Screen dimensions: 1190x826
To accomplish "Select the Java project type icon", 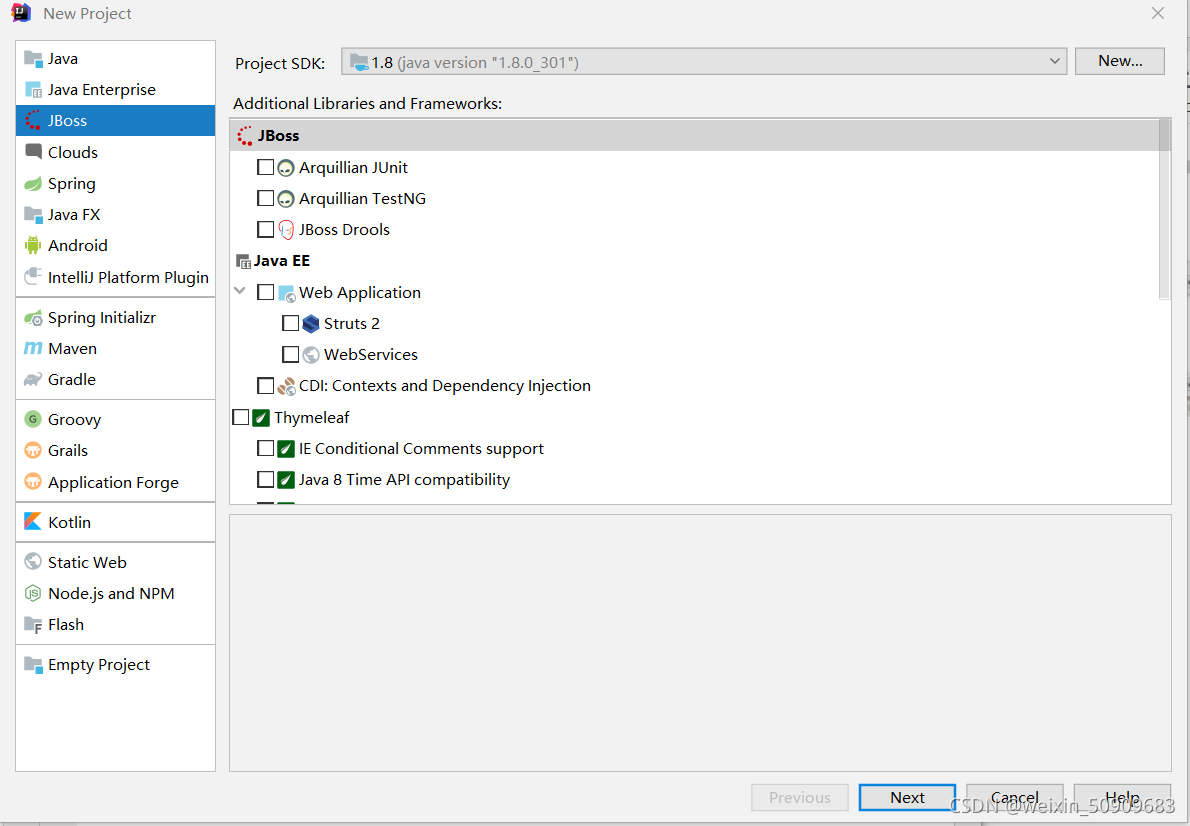I will [x=33, y=58].
